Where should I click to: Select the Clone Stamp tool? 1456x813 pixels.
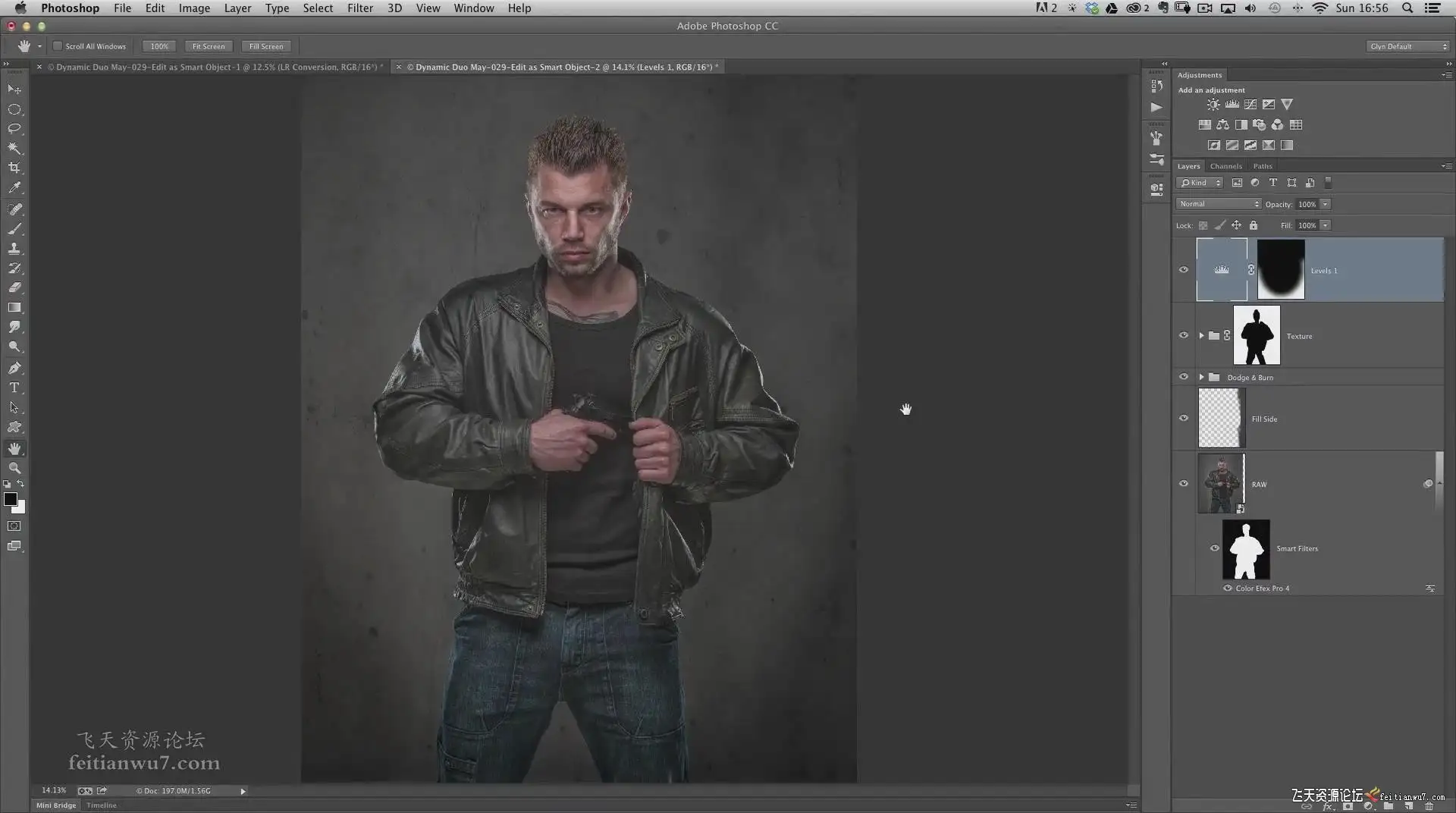(14, 248)
